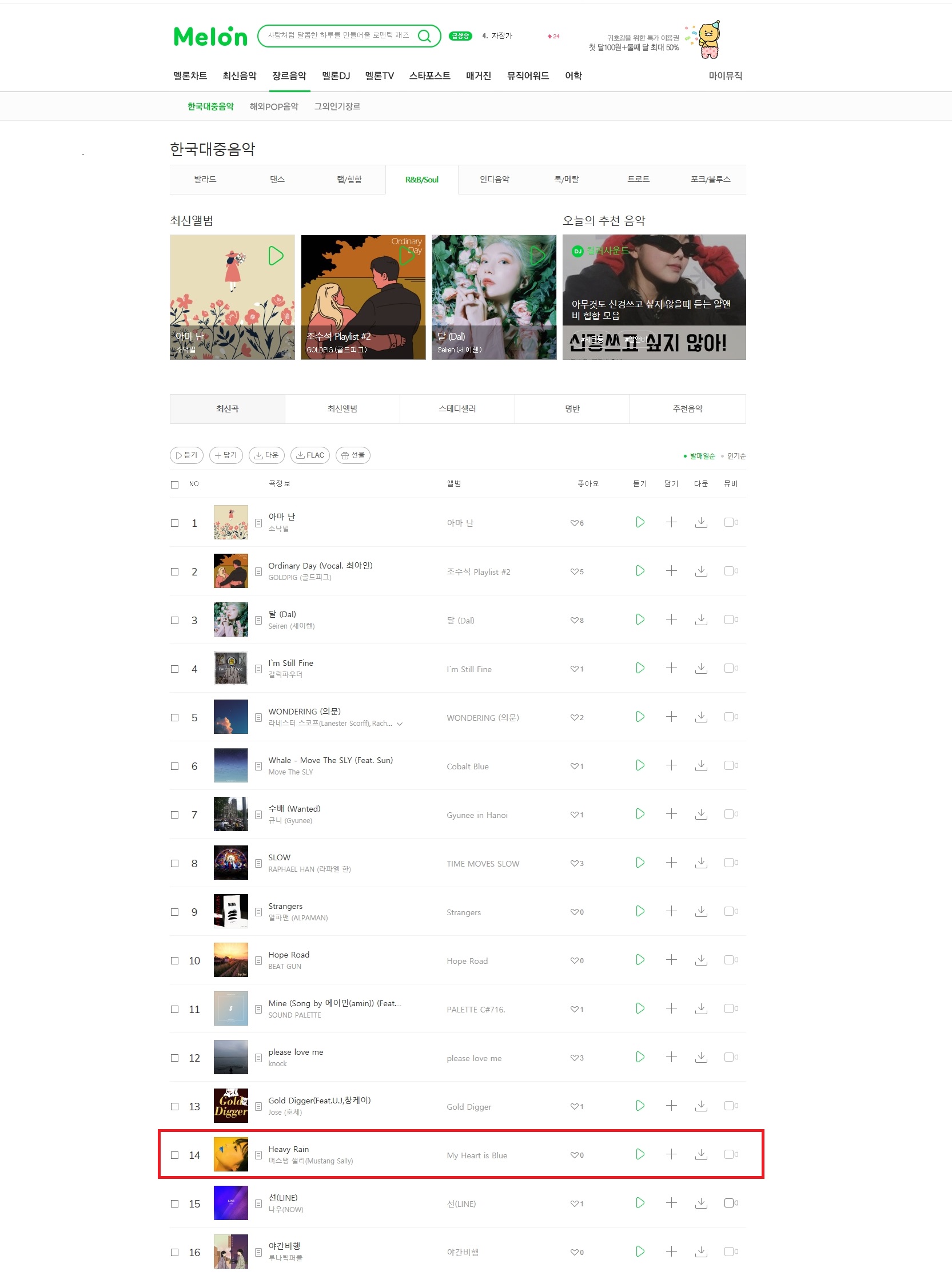
Task: Open lyrics icon for 달 (Dal)
Action: pyautogui.click(x=258, y=620)
